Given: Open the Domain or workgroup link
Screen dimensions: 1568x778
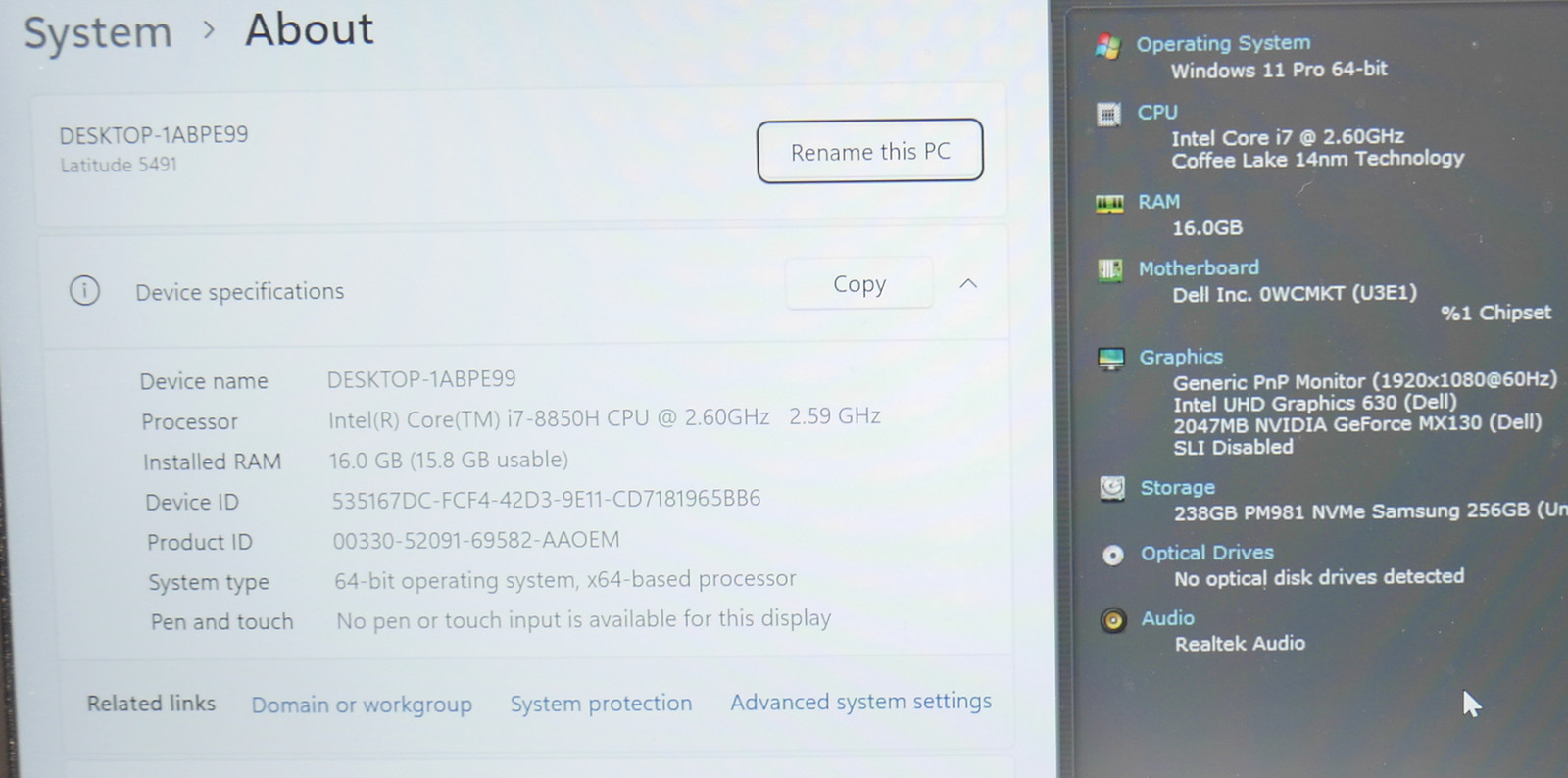Looking at the screenshot, I should click(x=362, y=705).
